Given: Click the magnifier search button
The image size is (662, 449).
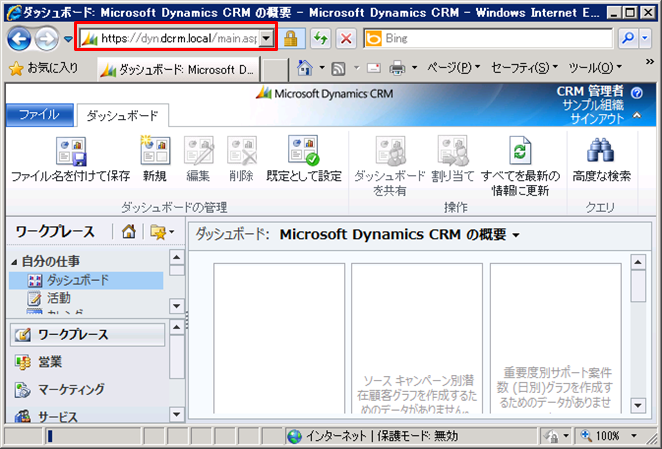Looking at the screenshot, I should 628,39.
